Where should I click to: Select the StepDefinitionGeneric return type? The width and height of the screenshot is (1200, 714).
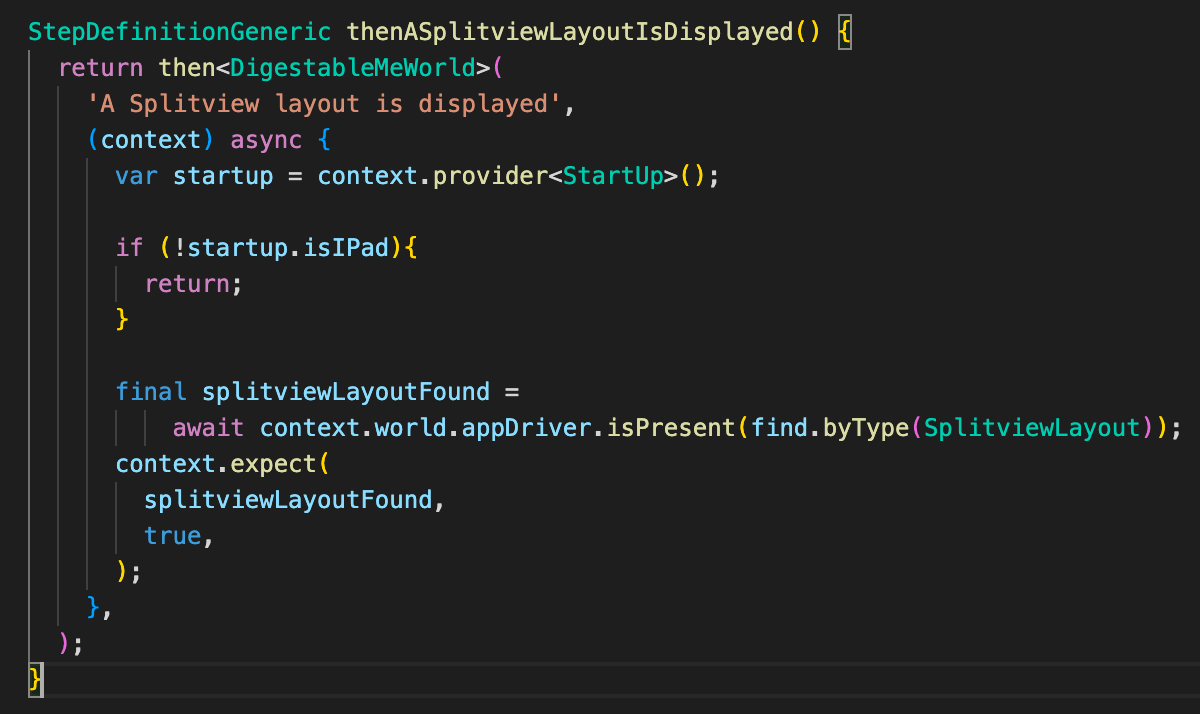click(x=176, y=31)
